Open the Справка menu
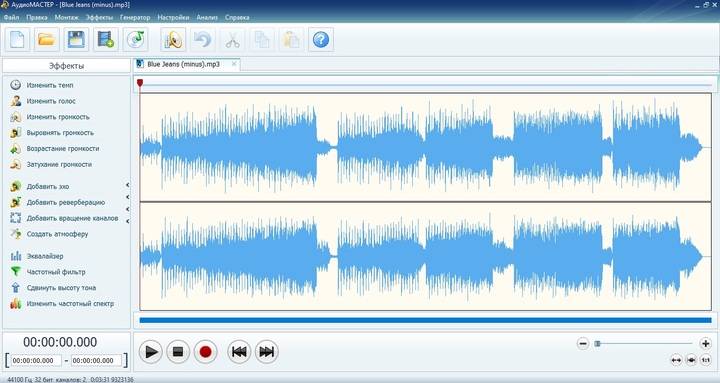The height and width of the screenshot is (383, 720). [237, 17]
